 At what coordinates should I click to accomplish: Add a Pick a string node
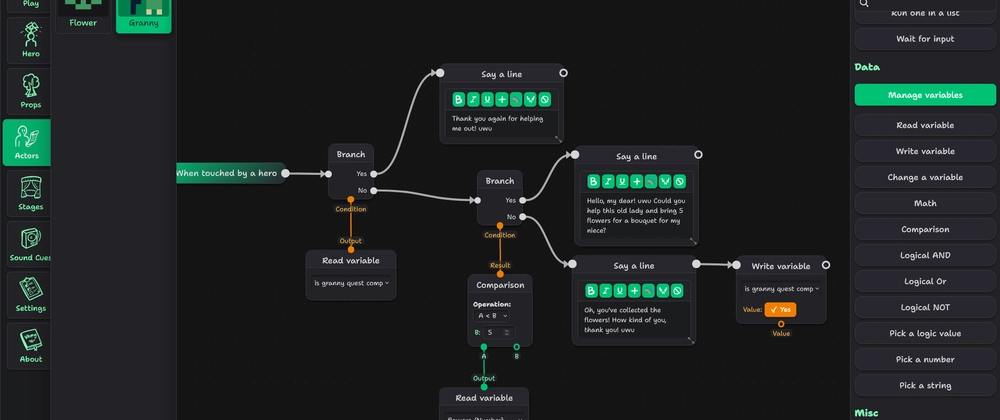pyautogui.click(x=925, y=386)
